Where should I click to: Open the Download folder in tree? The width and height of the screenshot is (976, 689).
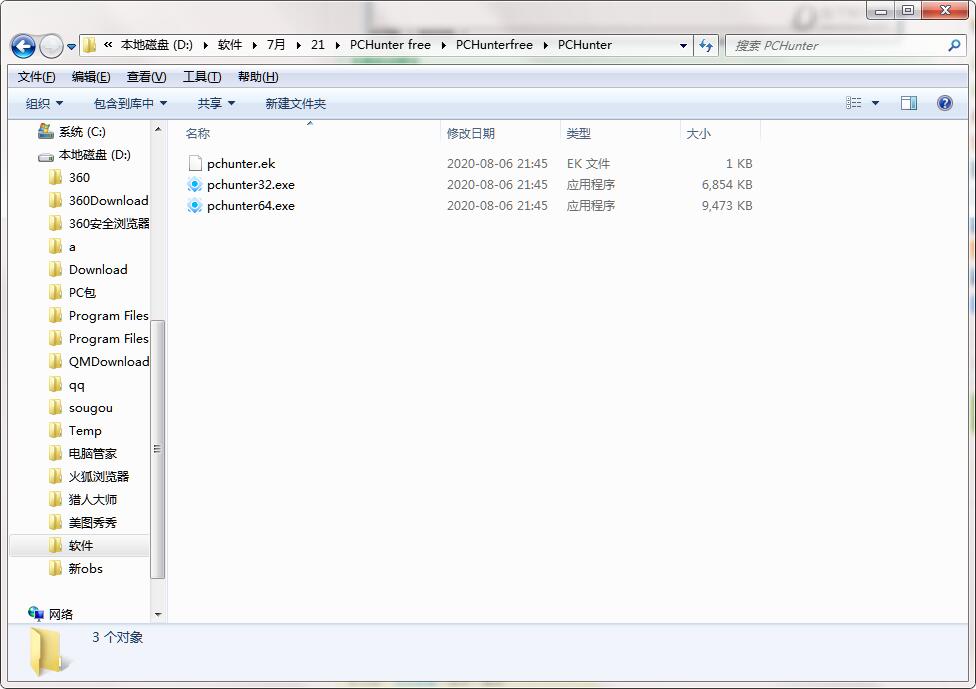[x=88, y=270]
